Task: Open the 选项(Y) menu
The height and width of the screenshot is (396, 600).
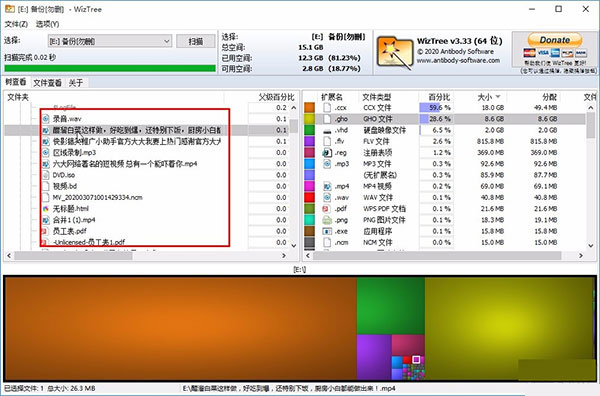Action: pyautogui.click(x=47, y=24)
